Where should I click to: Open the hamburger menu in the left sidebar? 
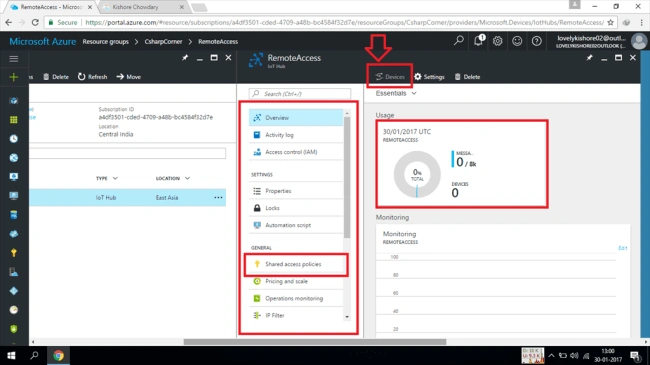14,58
